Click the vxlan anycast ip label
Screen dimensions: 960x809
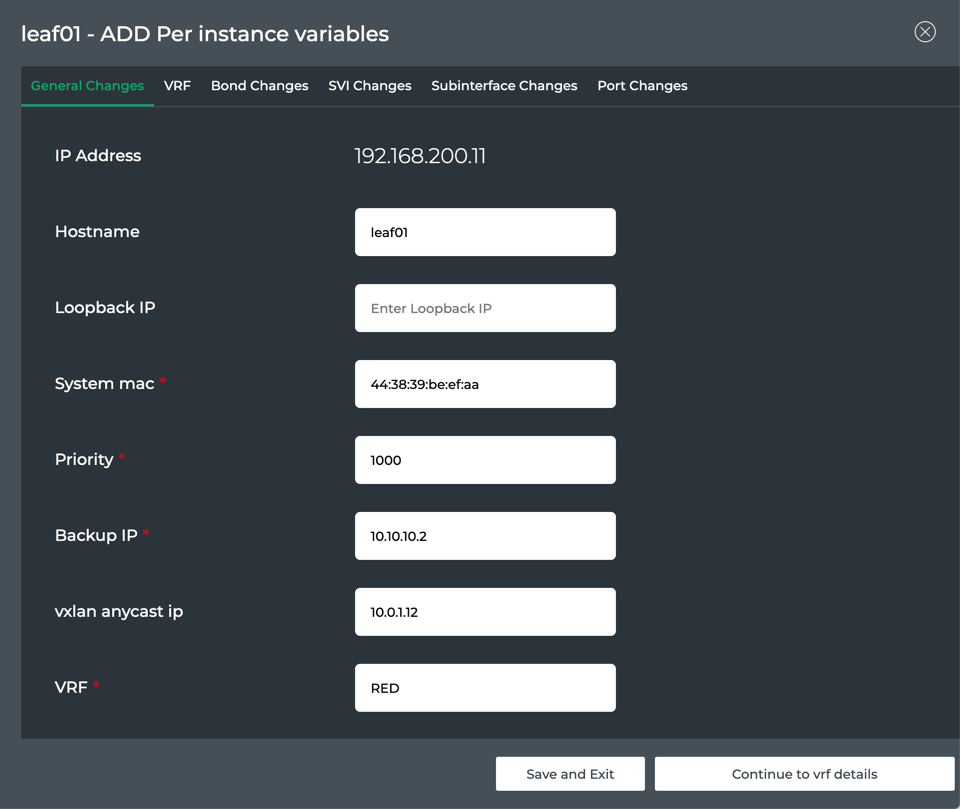click(x=119, y=612)
